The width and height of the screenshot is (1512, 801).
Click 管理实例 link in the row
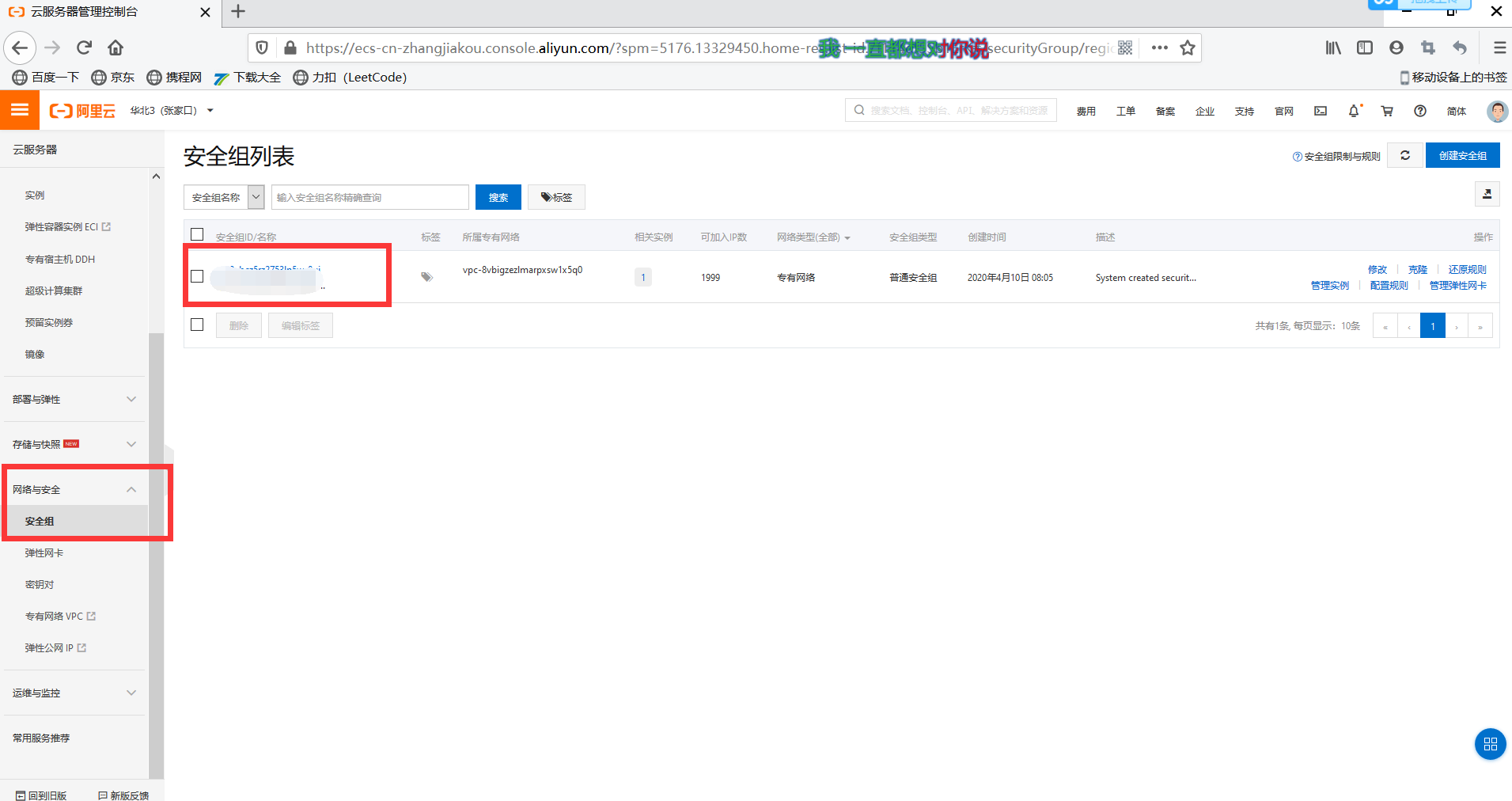1330,285
